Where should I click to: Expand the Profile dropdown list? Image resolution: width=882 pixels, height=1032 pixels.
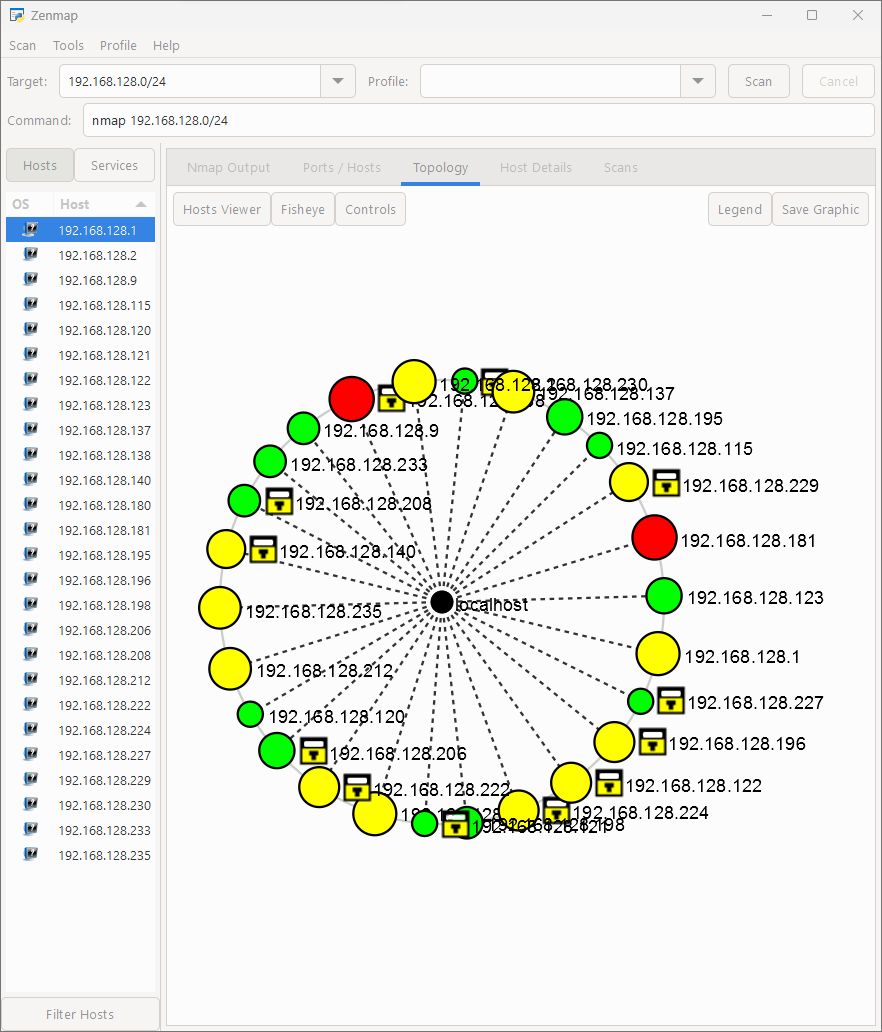(698, 82)
